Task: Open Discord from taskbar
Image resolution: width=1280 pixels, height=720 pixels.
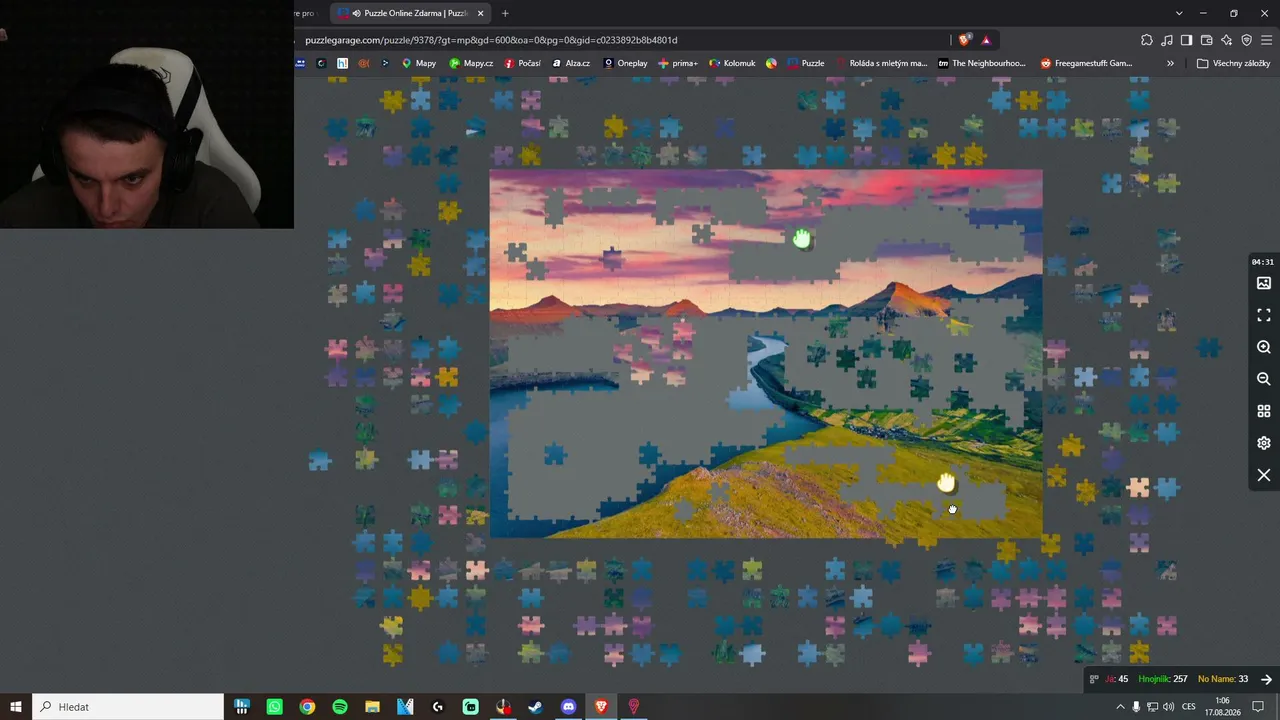Action: point(568,707)
